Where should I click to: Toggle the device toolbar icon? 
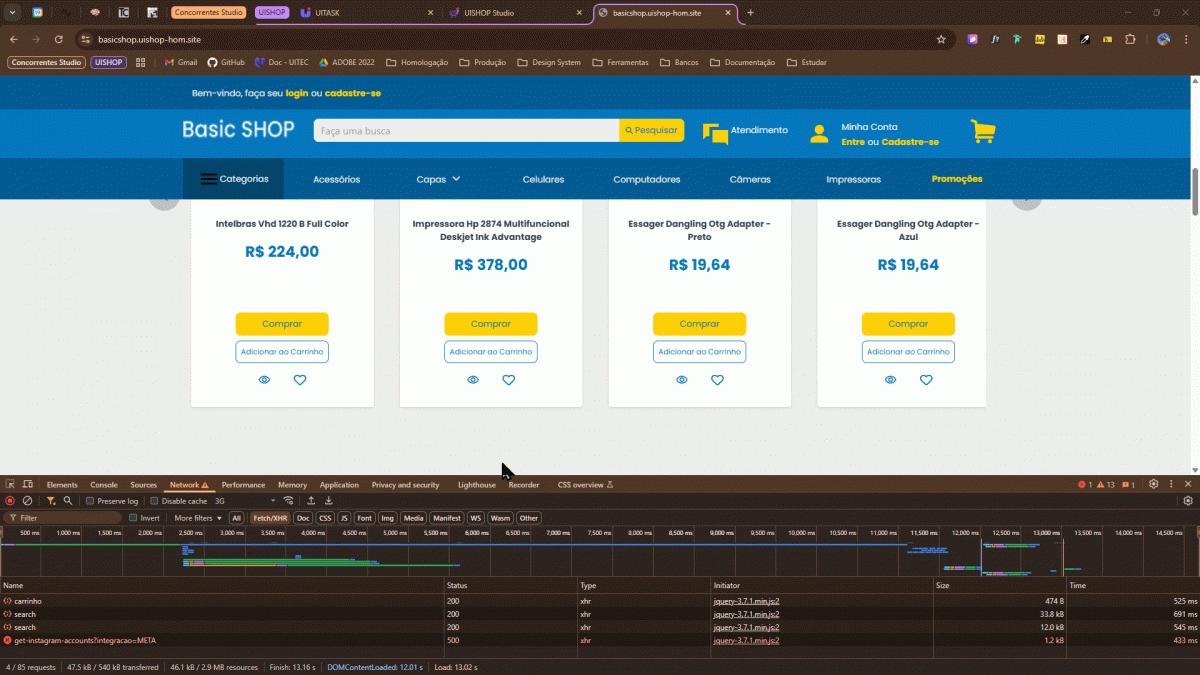coord(28,485)
